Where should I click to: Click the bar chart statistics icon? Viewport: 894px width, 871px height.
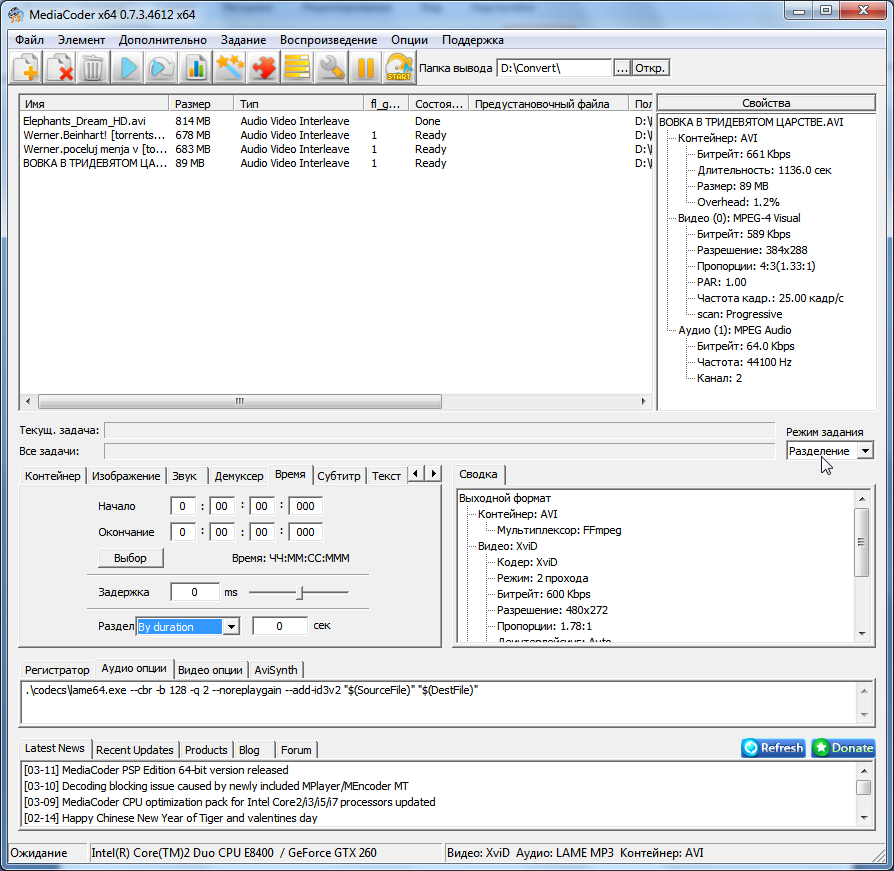[x=195, y=68]
